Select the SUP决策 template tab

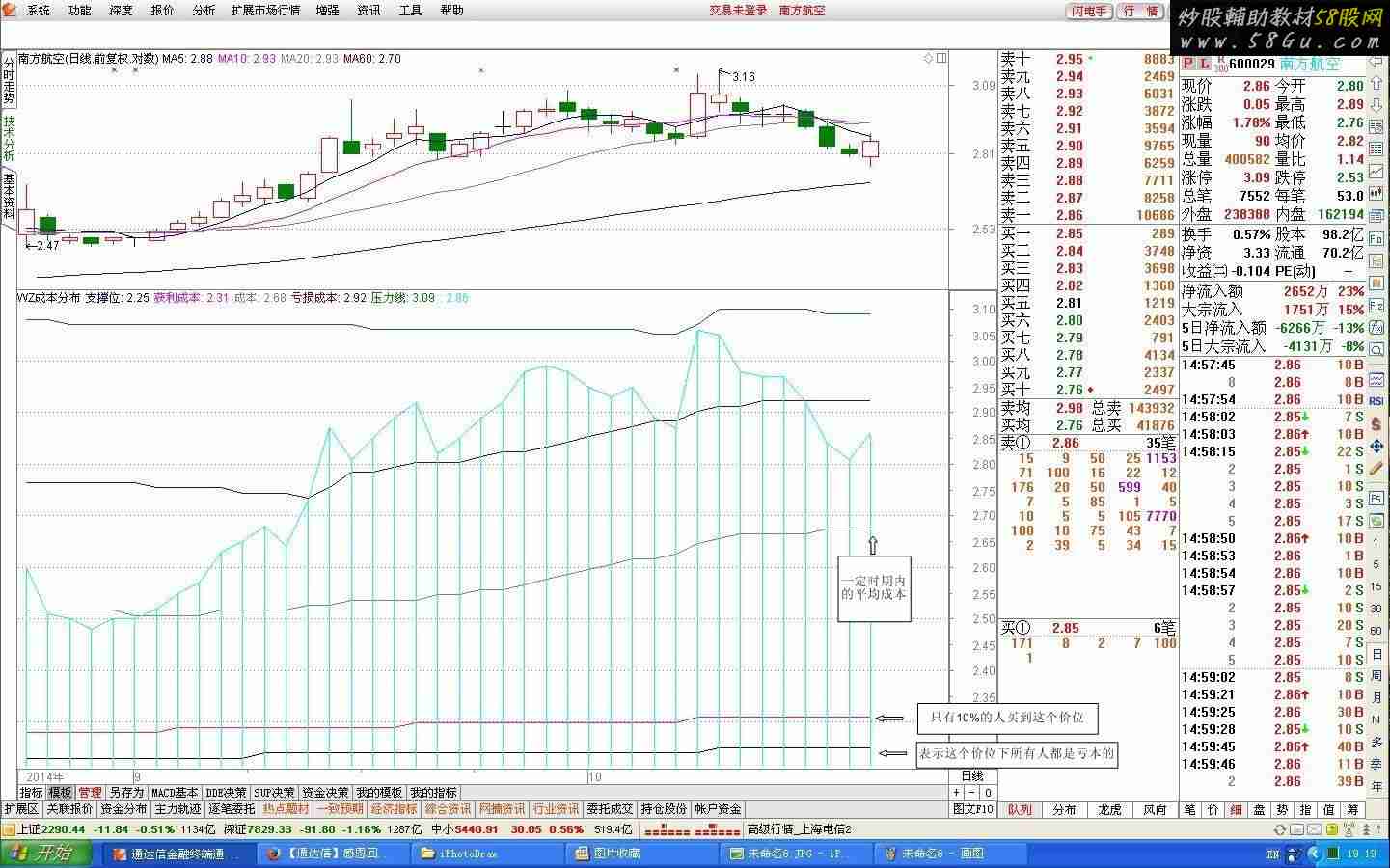click(274, 793)
